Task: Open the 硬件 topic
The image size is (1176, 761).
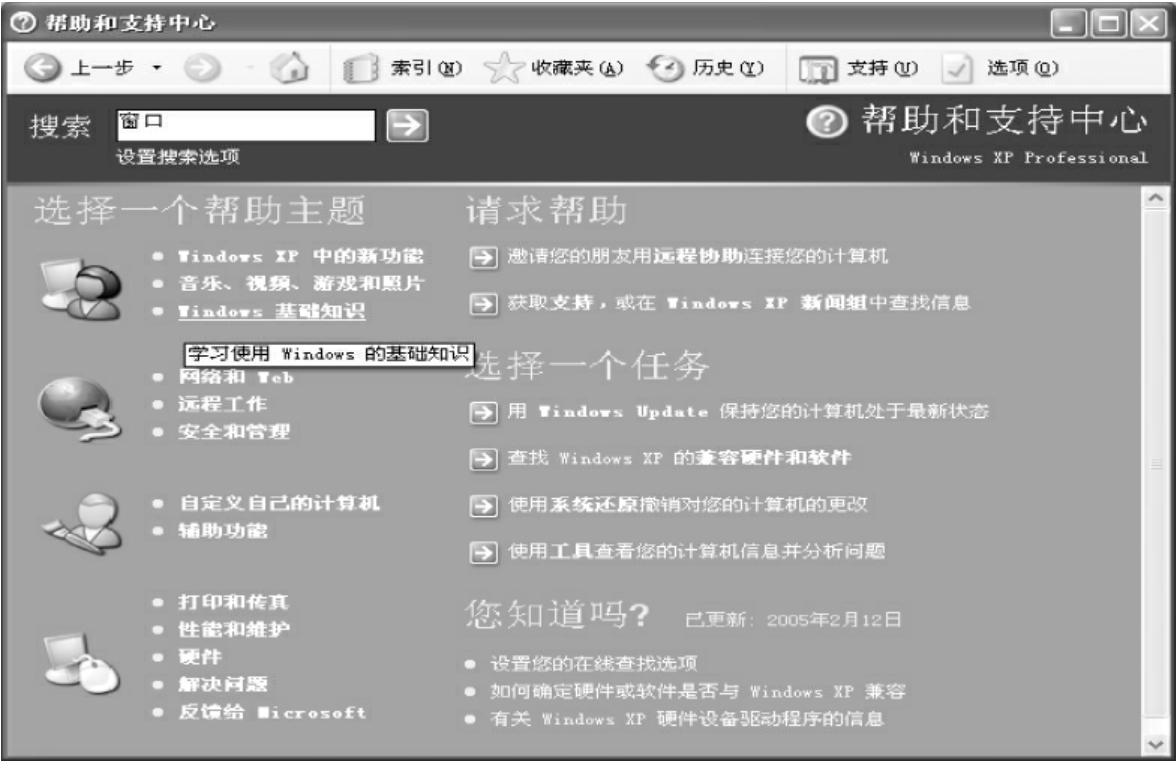Action: point(200,657)
